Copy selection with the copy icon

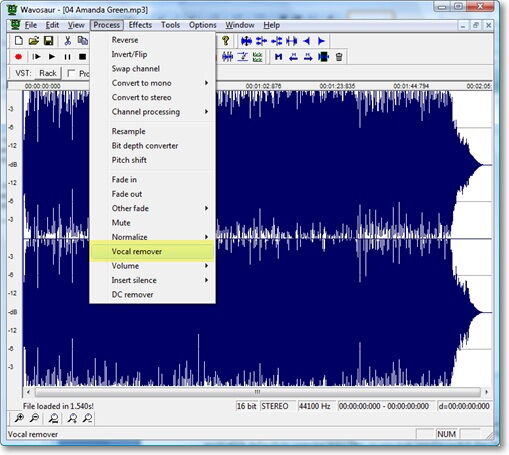point(83,41)
